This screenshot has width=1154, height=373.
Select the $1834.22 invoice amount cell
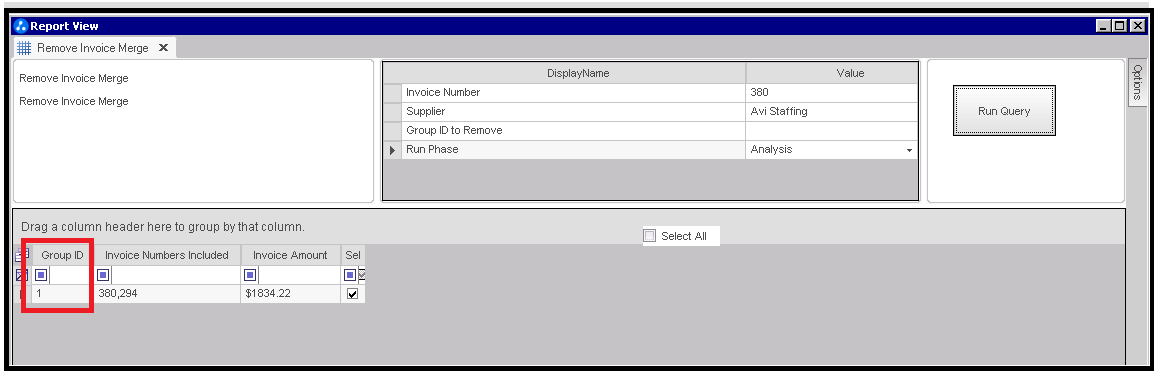(x=290, y=294)
